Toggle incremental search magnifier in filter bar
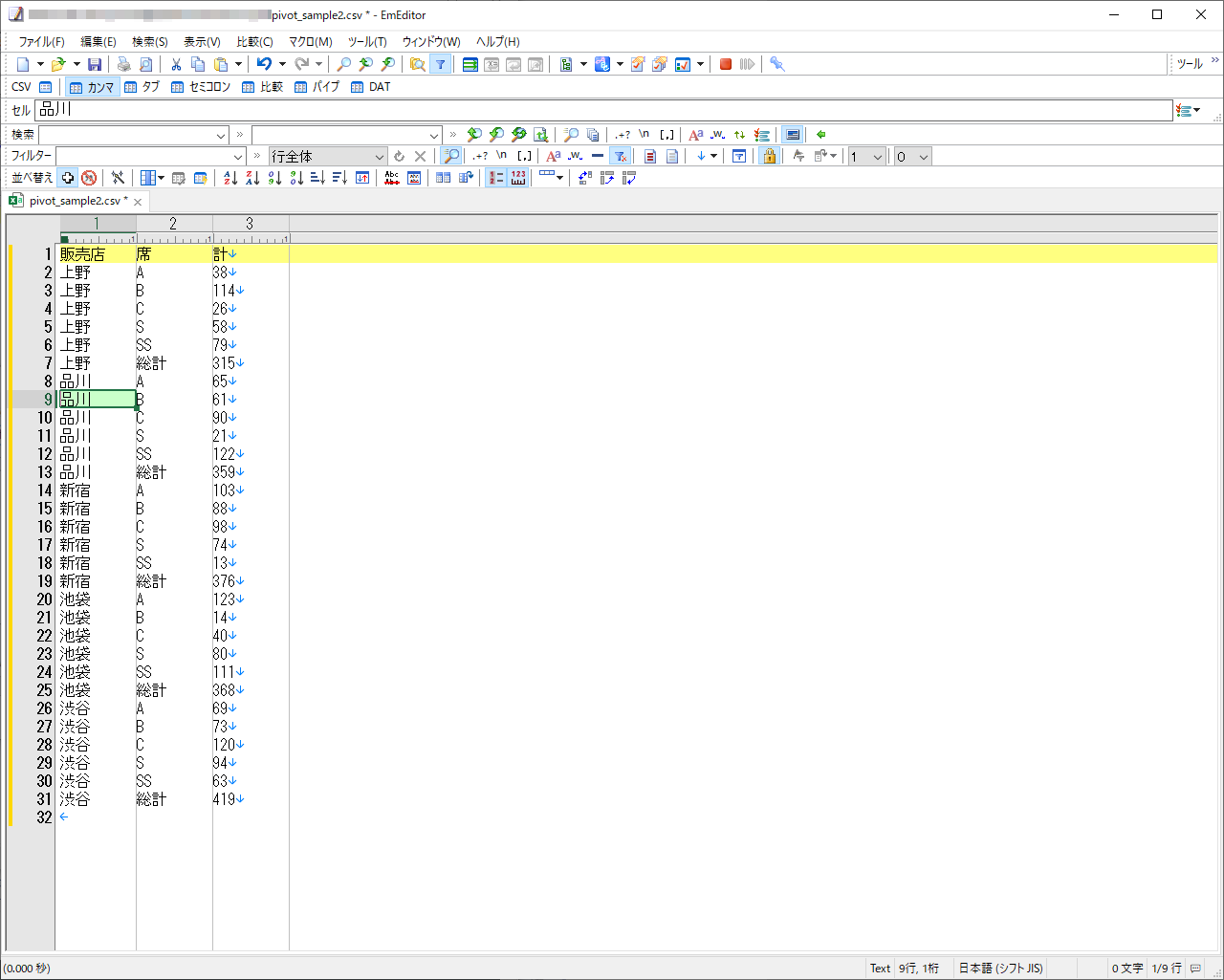The image size is (1224, 980). 451,156
